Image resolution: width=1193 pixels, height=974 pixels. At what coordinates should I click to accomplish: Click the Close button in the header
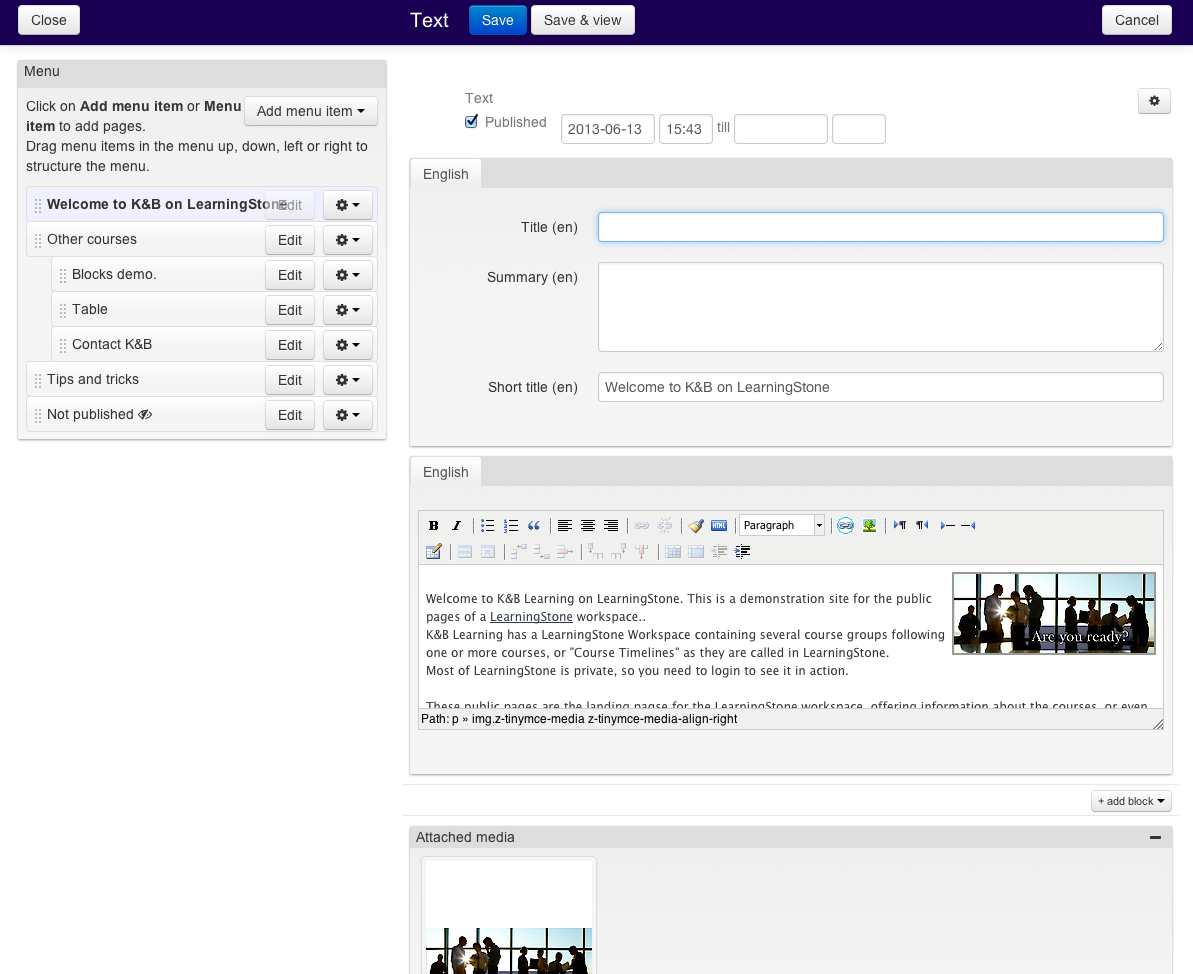click(x=49, y=21)
